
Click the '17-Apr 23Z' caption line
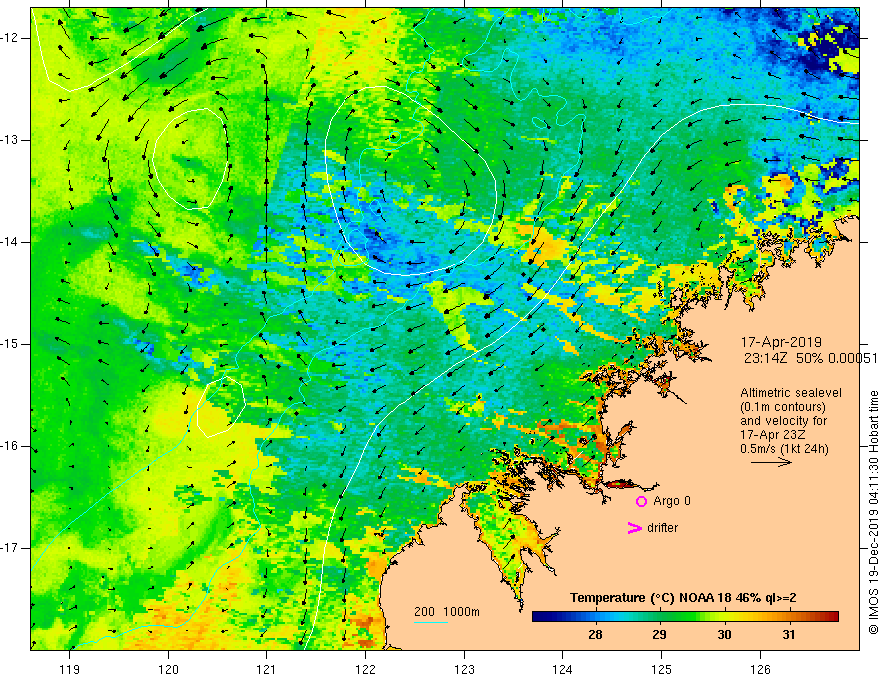tap(773, 435)
